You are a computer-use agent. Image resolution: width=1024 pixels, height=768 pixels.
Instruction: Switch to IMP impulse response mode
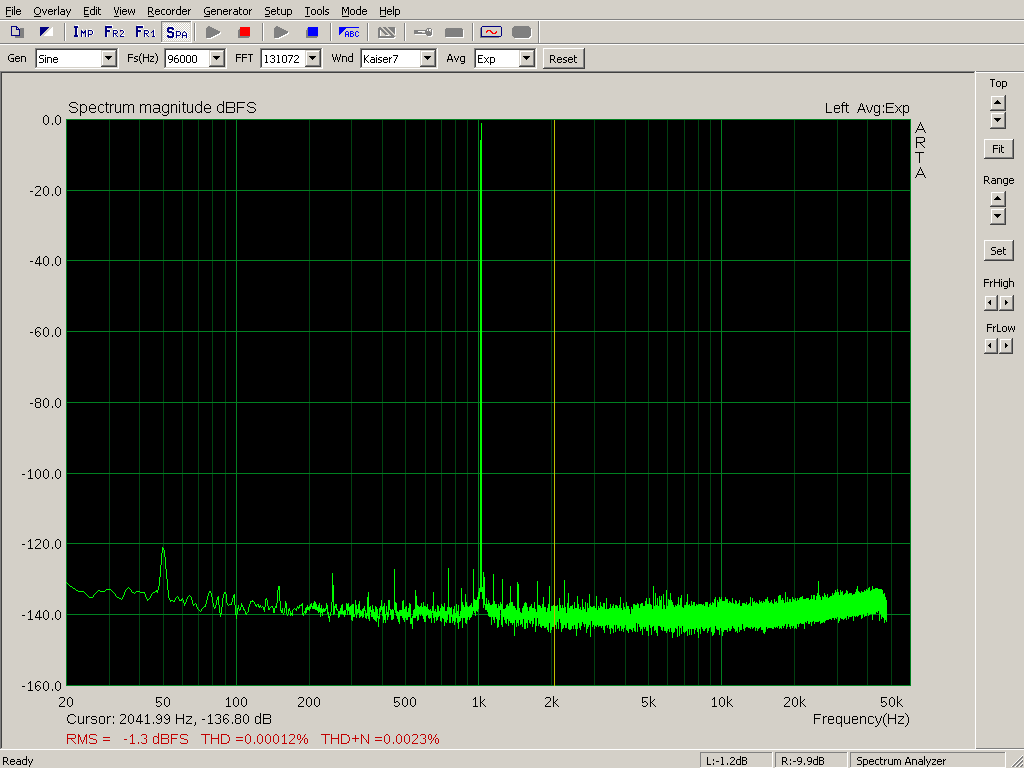click(x=83, y=32)
